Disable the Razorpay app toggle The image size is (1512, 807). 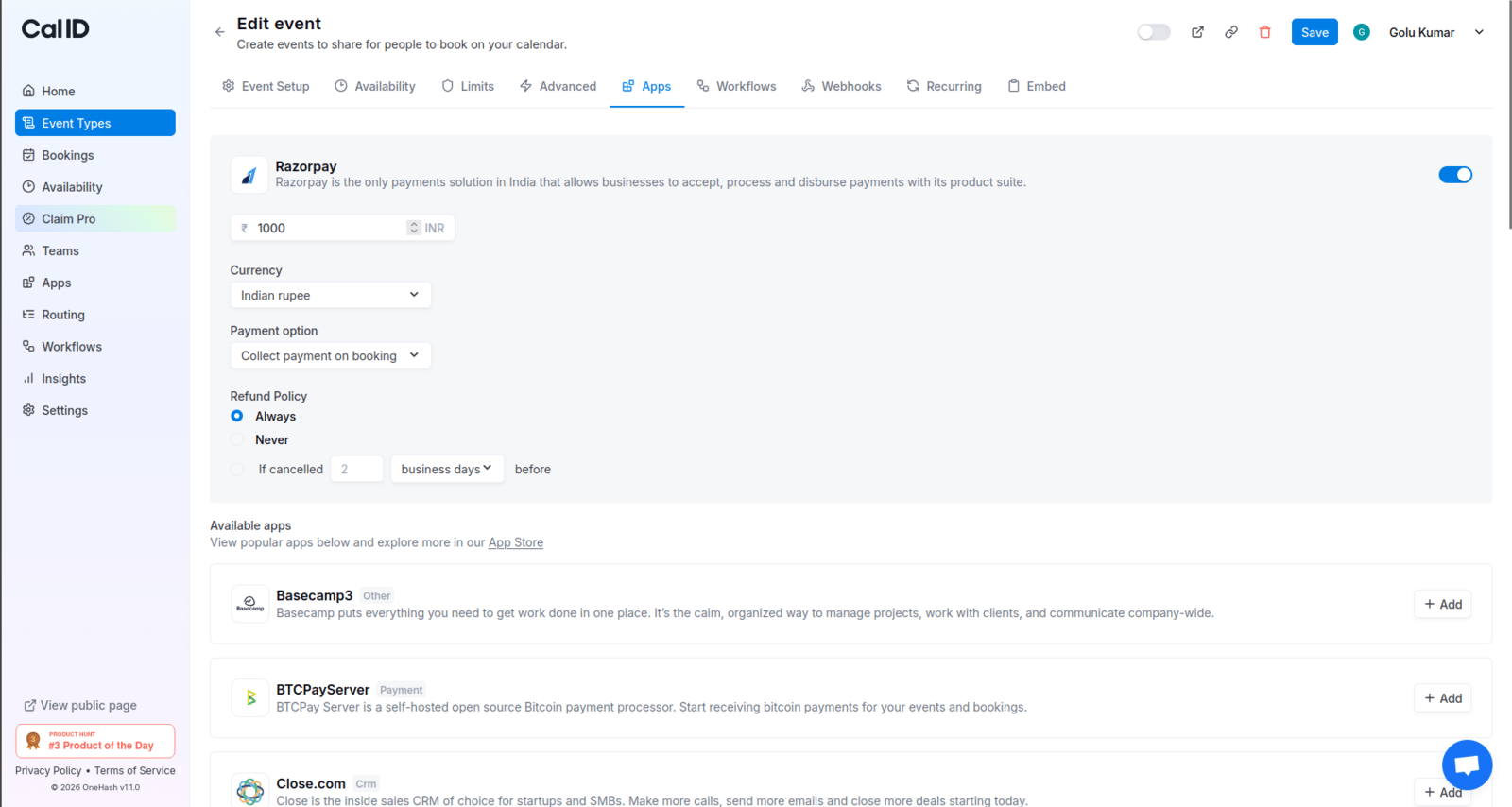pos(1455,175)
